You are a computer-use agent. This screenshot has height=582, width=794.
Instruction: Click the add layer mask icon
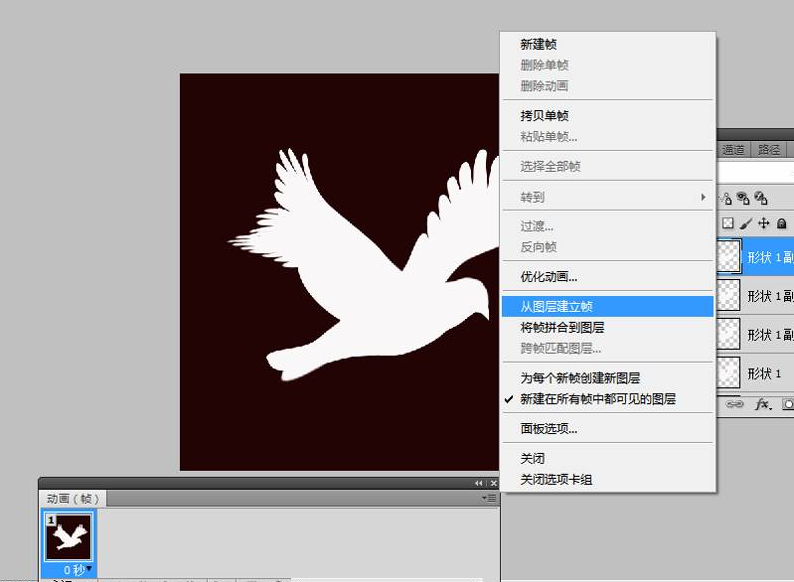tap(788, 404)
